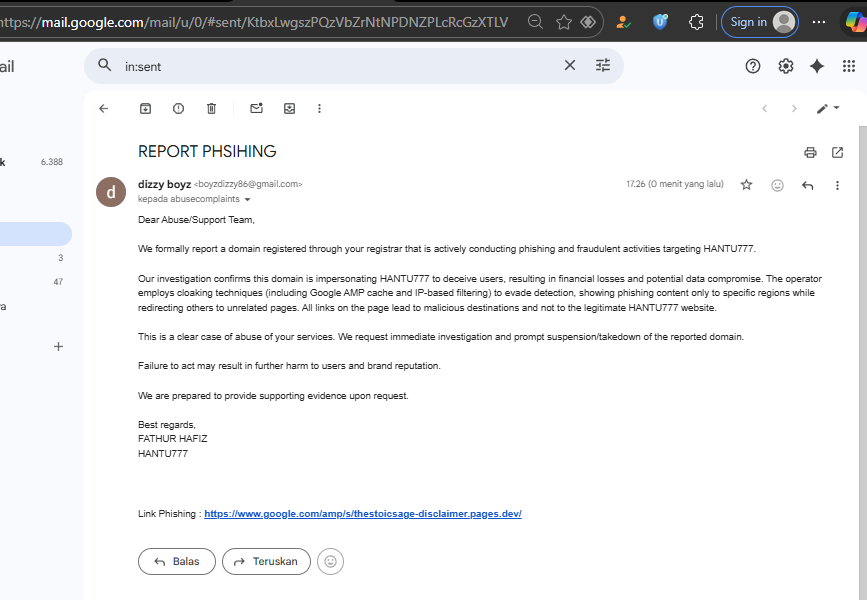Go to the older message arrow
This screenshot has height=600, width=867.
pos(794,108)
